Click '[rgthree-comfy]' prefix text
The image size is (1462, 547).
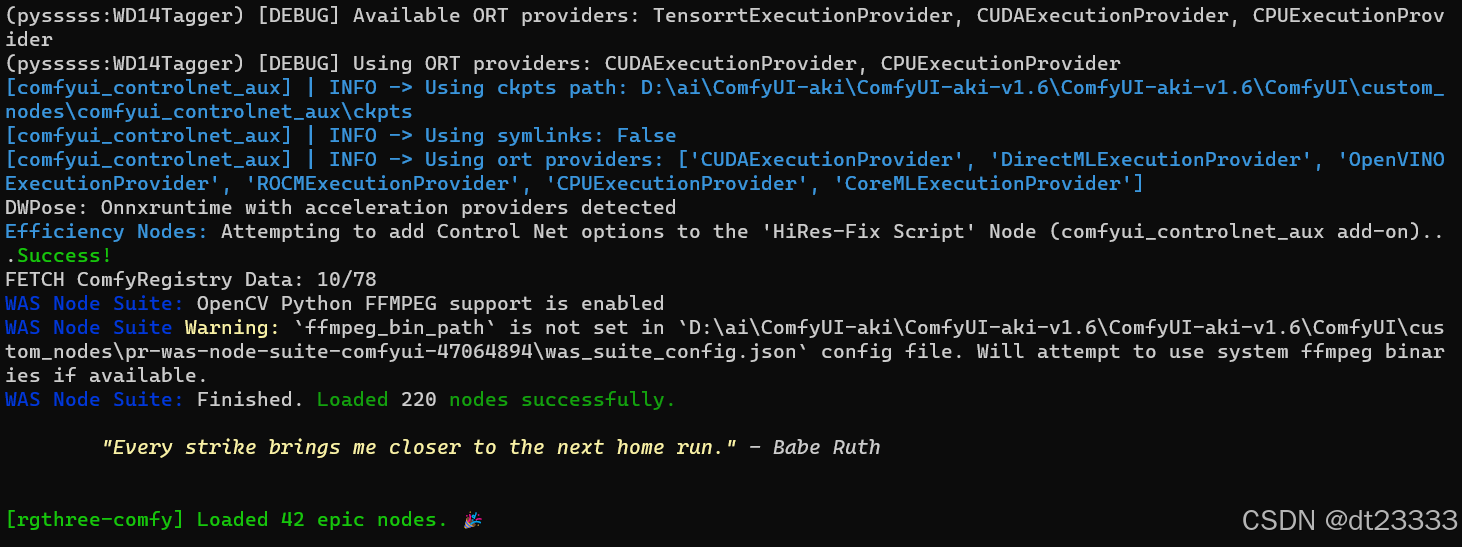(x=95, y=520)
